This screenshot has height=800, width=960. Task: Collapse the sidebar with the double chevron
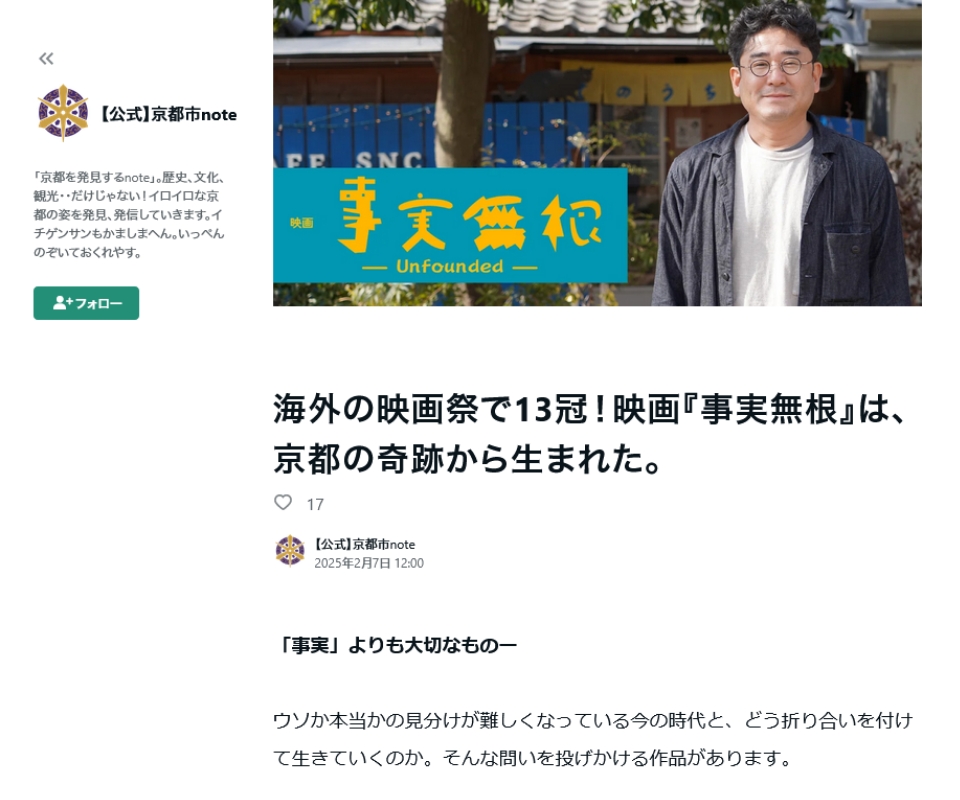tap(46, 59)
